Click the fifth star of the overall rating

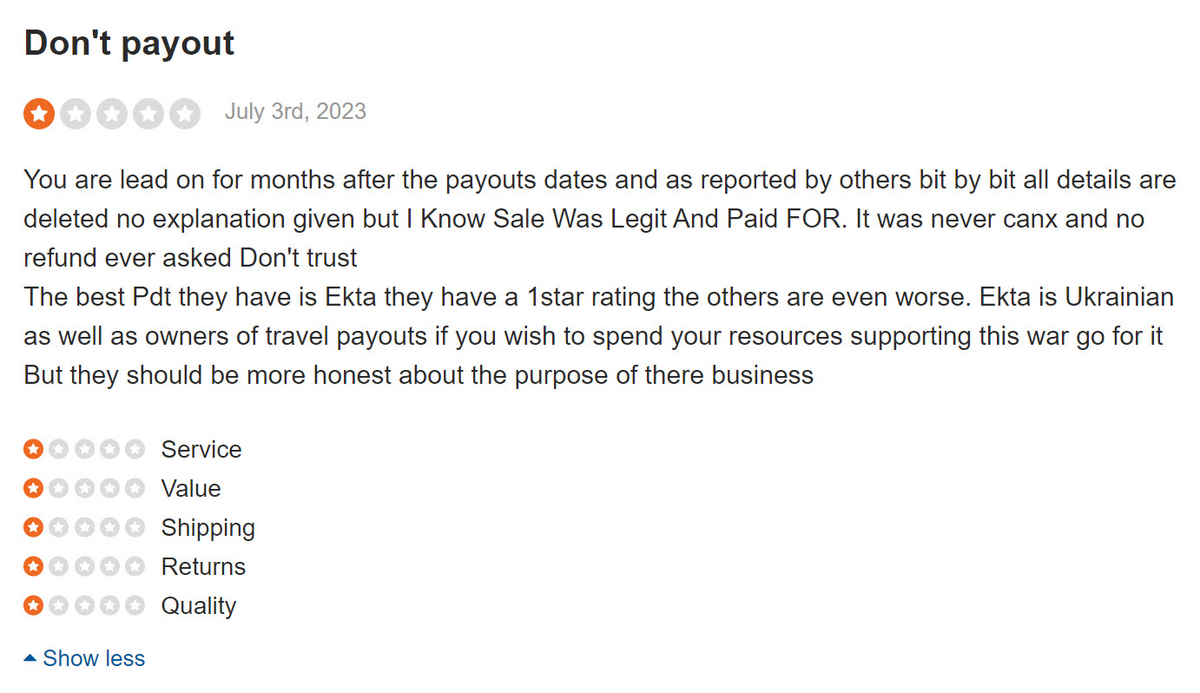coord(183,114)
